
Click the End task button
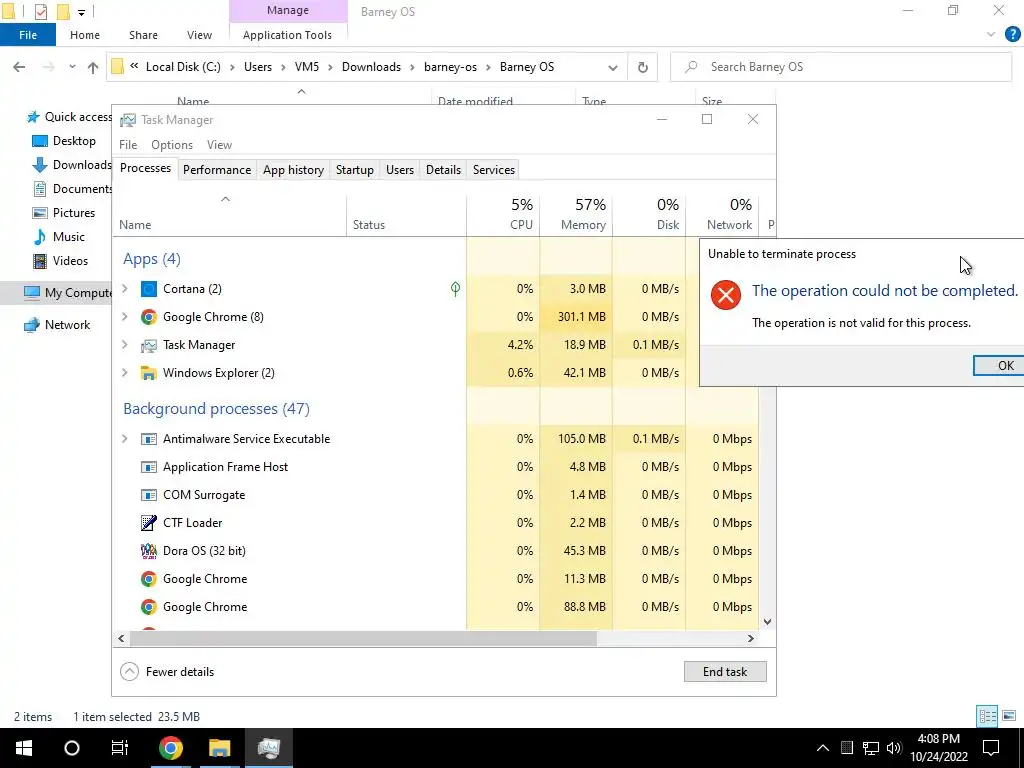[725, 671]
